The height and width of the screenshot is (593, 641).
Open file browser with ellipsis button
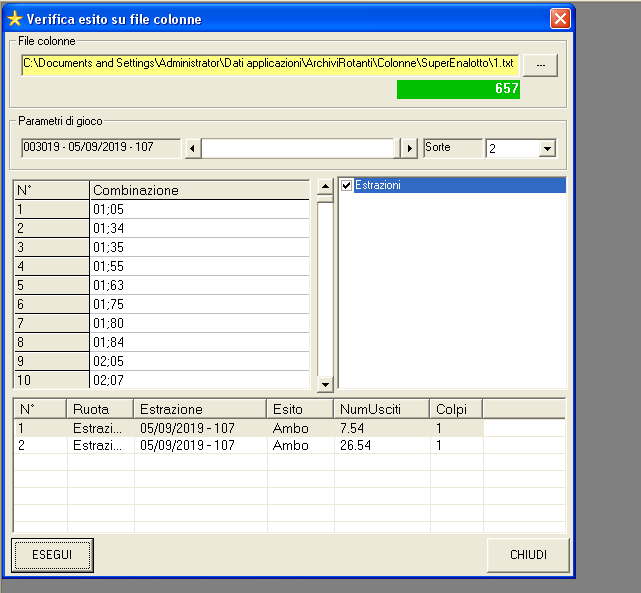(540, 65)
